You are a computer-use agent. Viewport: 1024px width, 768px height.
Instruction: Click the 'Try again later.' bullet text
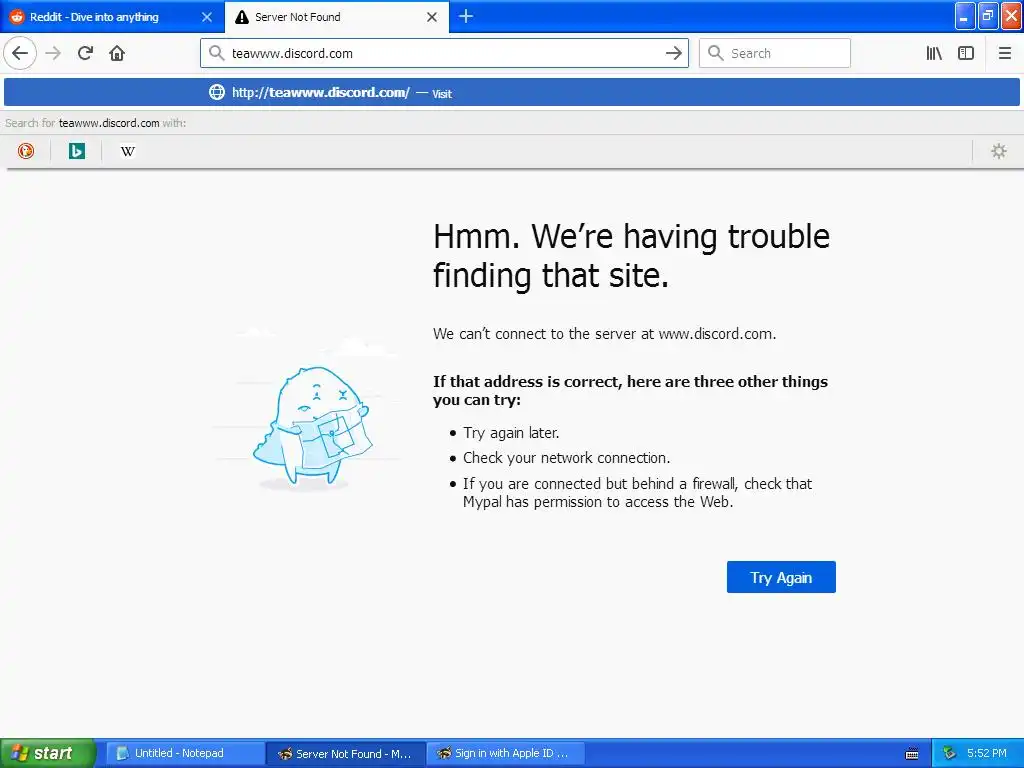pyautogui.click(x=511, y=433)
